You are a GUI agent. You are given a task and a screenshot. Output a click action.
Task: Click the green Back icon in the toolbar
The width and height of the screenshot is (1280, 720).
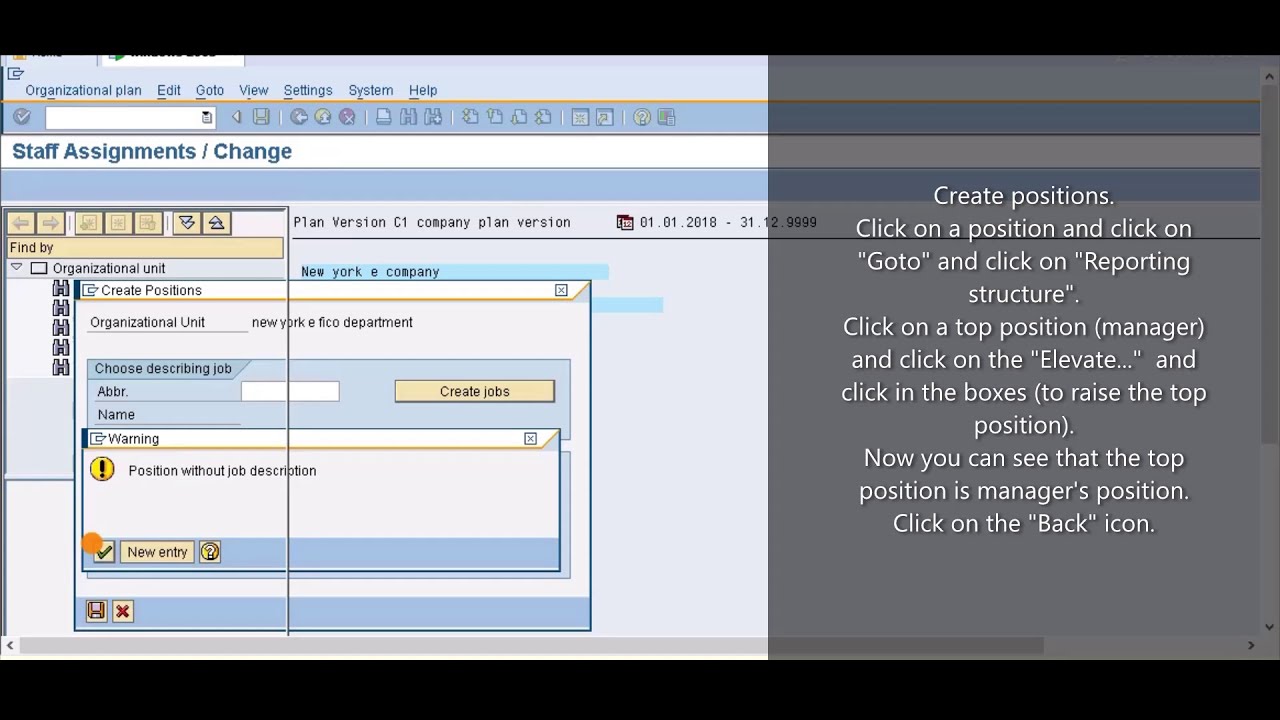click(x=299, y=118)
